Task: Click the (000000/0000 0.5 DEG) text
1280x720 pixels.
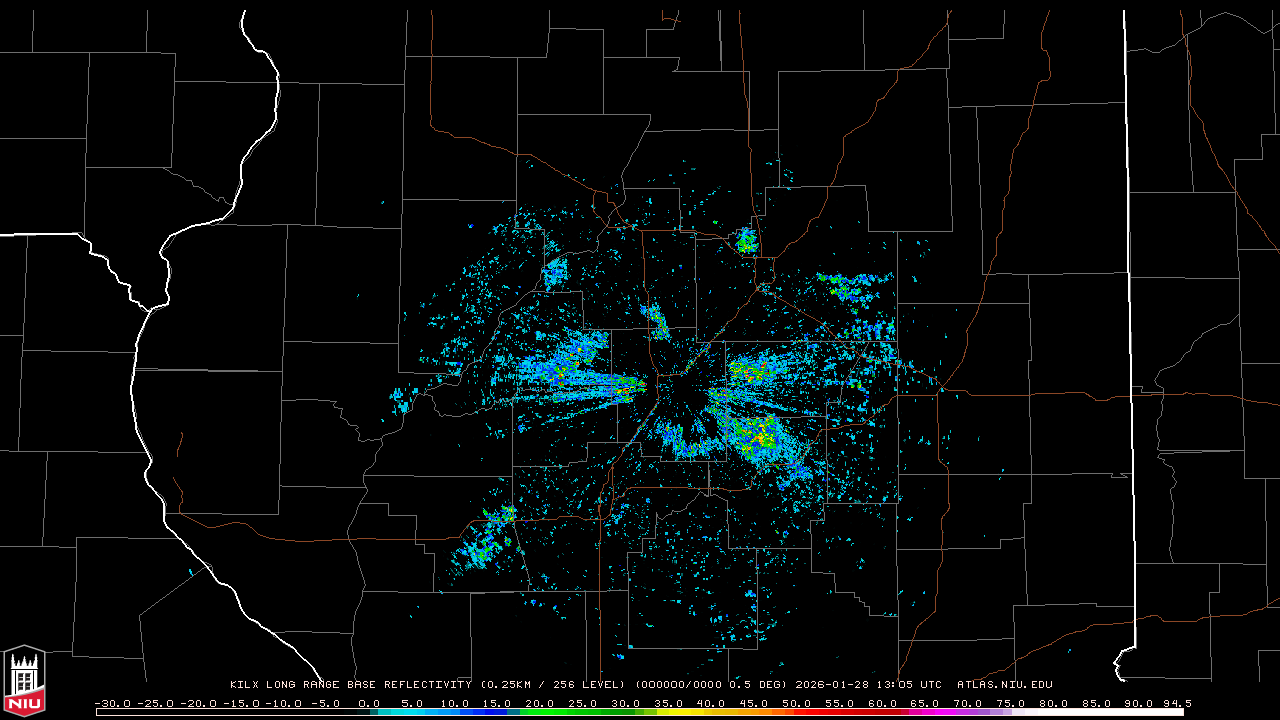Action: 711,685
